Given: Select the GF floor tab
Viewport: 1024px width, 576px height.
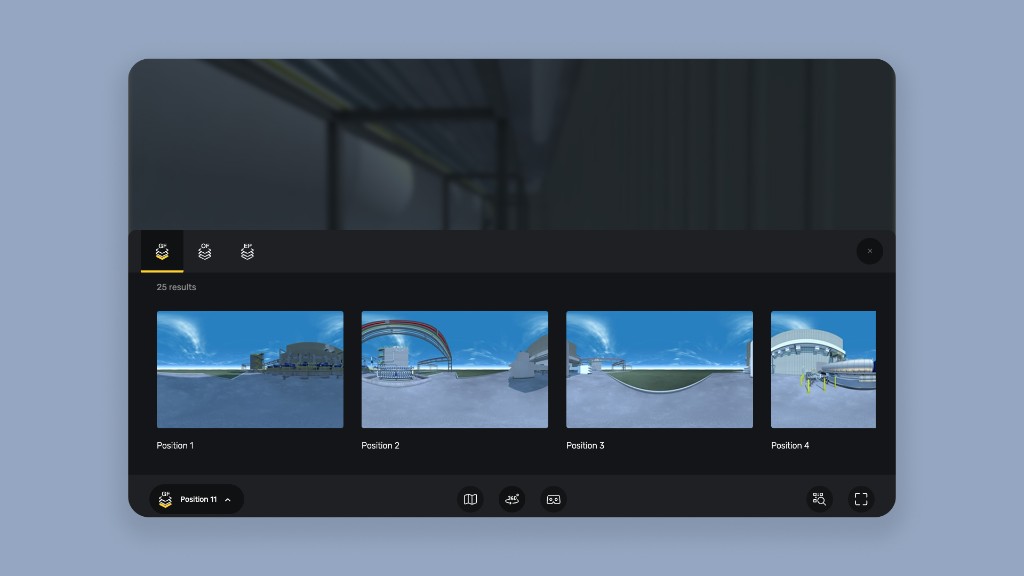Looking at the screenshot, I should click(162, 251).
